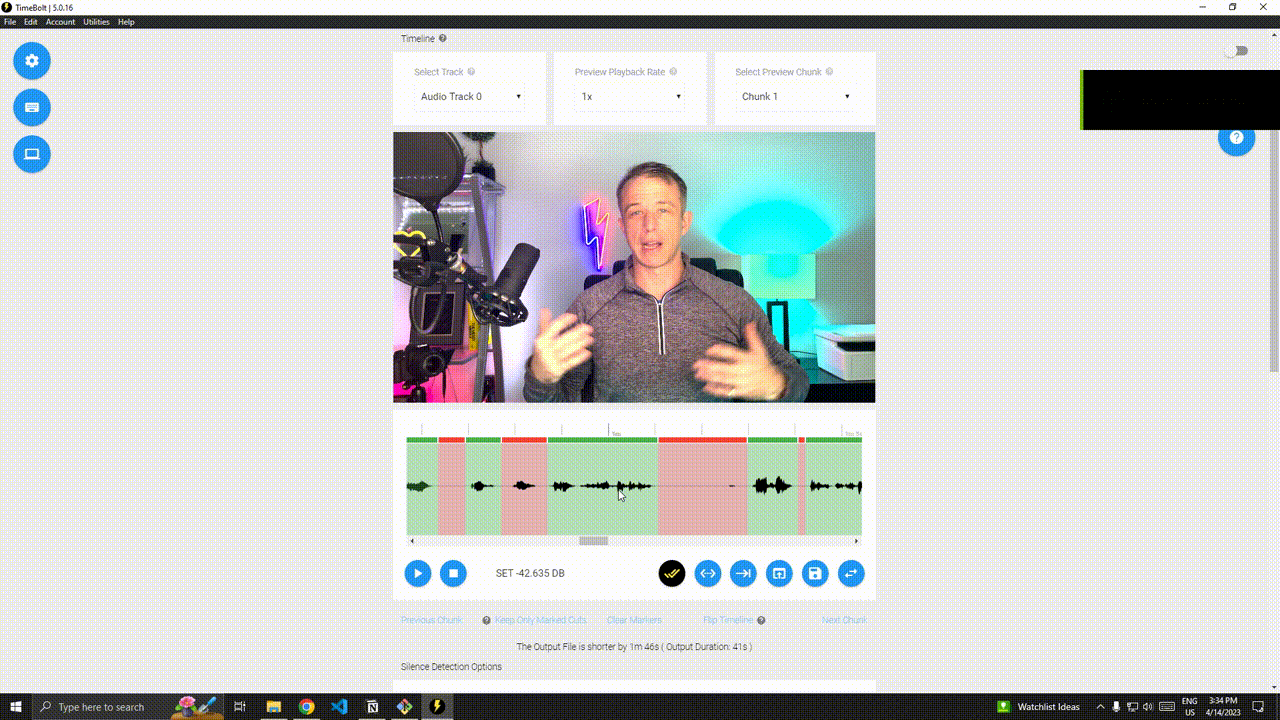Viewport: 1280px width, 720px height.
Task: Click the Clear Markers link
Action: (631, 620)
